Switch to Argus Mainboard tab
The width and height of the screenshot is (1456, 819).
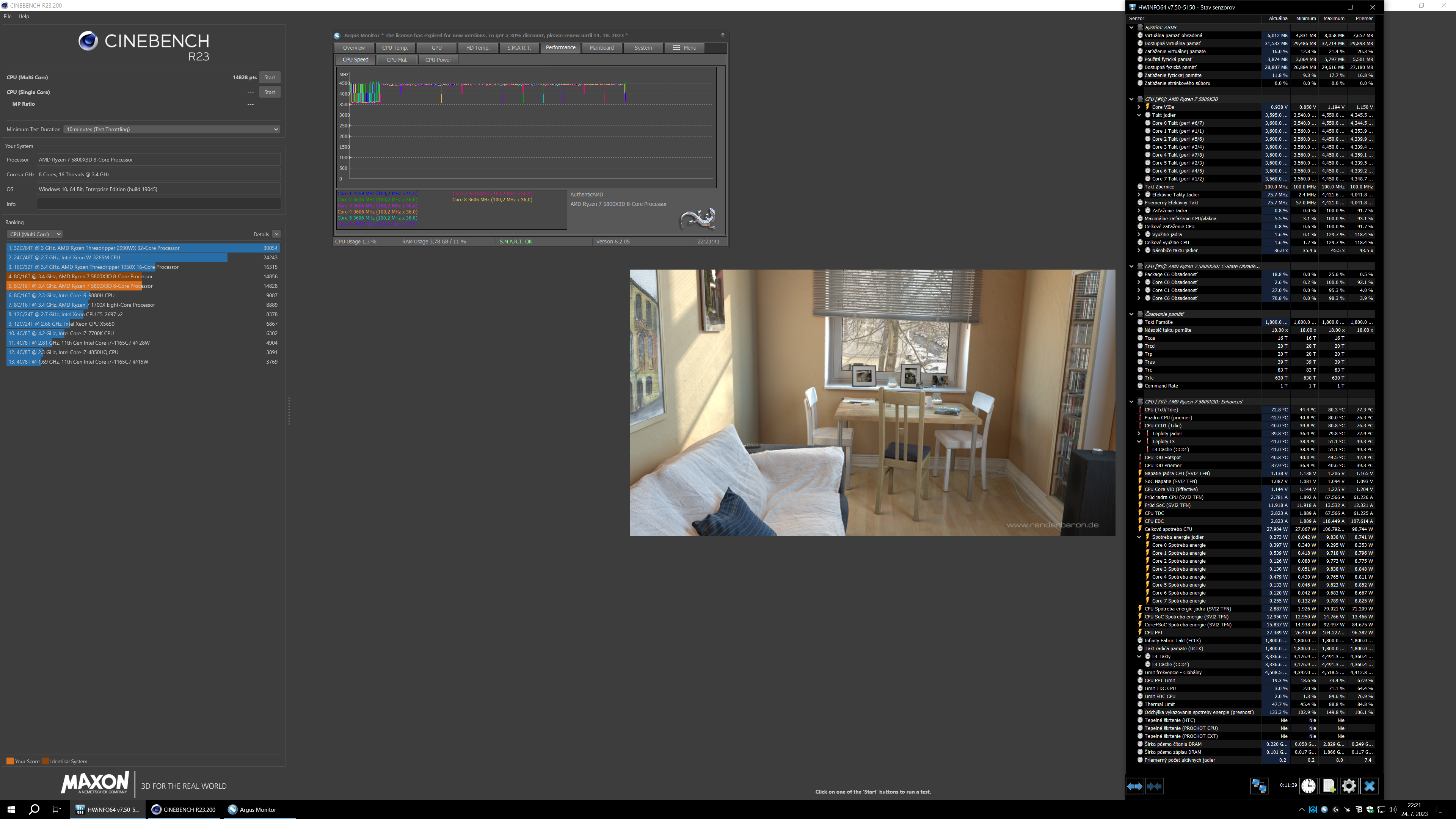[601, 48]
